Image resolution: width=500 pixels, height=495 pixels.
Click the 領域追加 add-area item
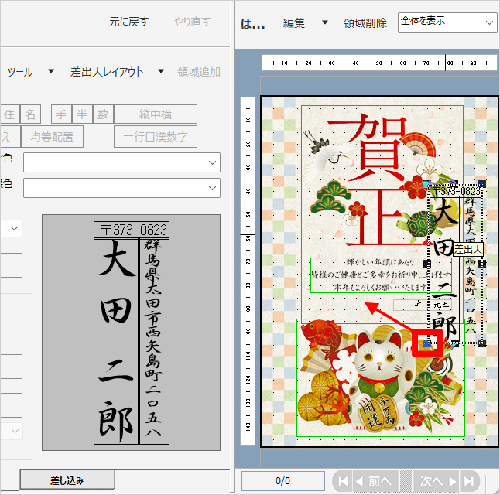199,72
